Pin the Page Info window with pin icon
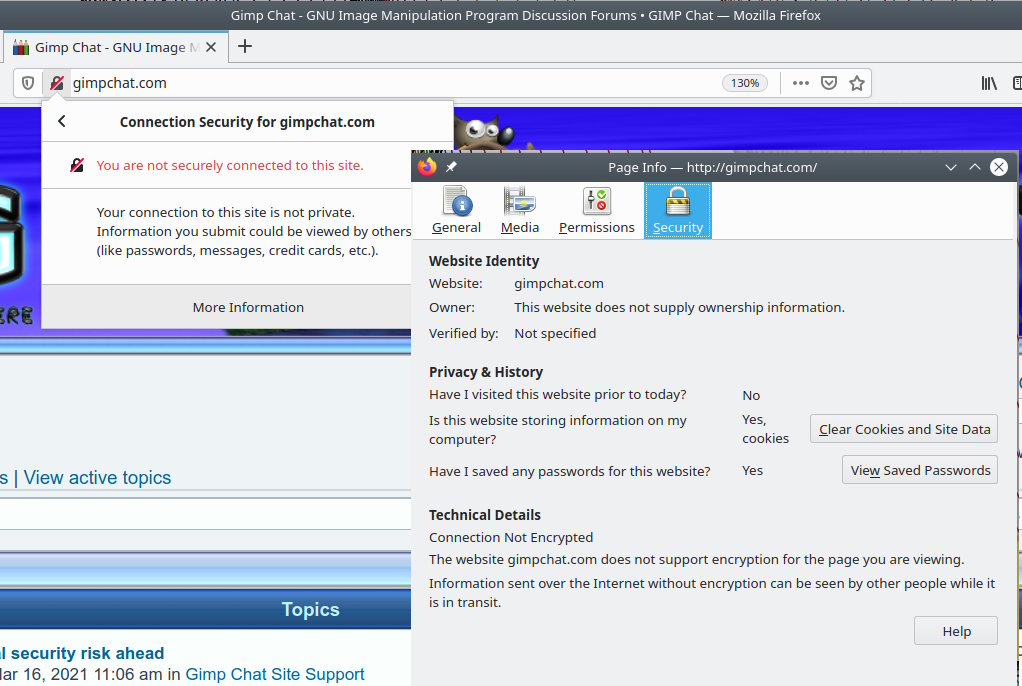Screen dimensions: 1022x686 [451, 167]
